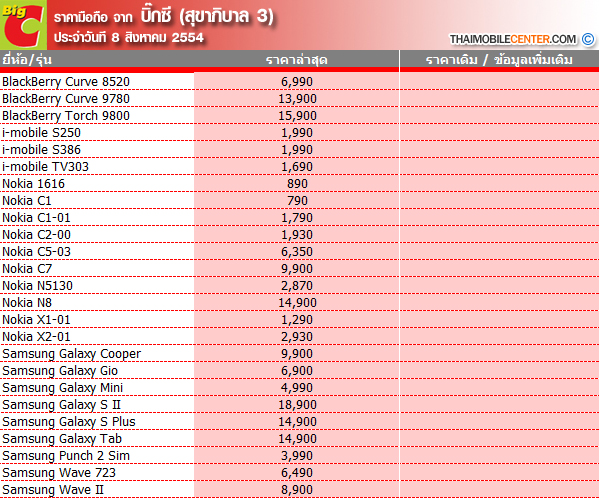This screenshot has width=599, height=498.
Task: Click Samsung Galaxy S II name
Action: tap(61, 405)
